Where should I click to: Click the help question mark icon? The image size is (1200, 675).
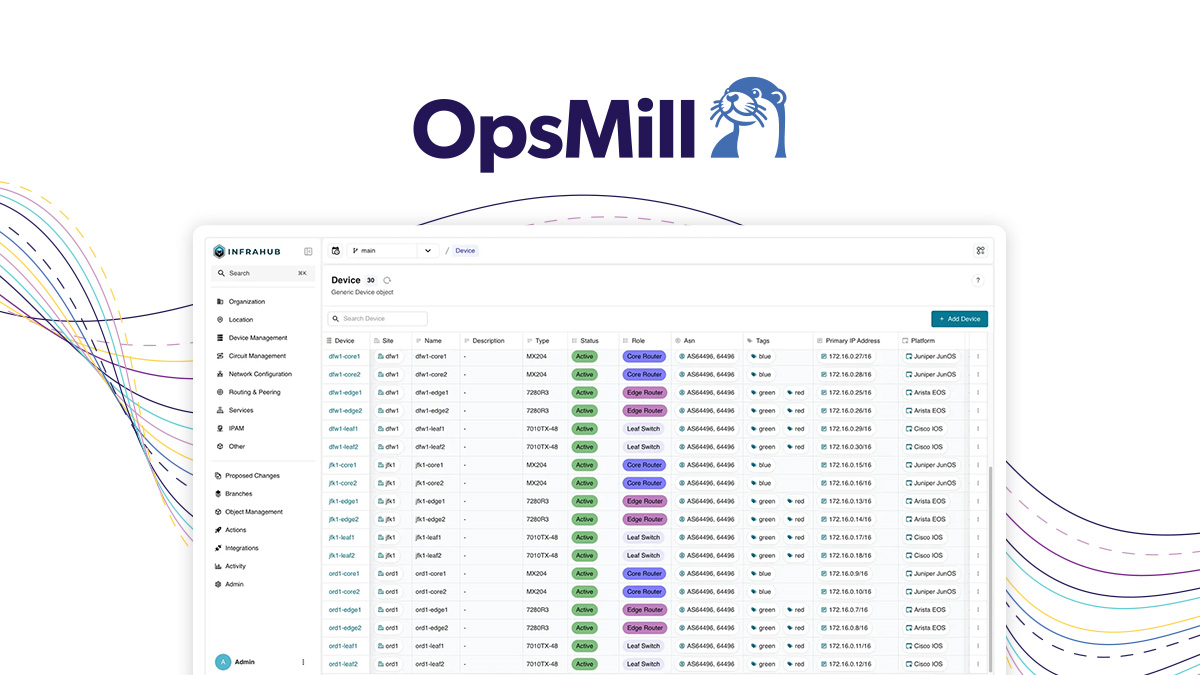point(978,281)
